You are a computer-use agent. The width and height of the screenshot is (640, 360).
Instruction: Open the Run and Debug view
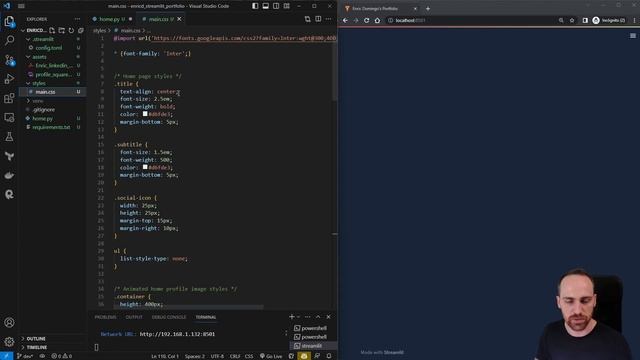coord(9,79)
